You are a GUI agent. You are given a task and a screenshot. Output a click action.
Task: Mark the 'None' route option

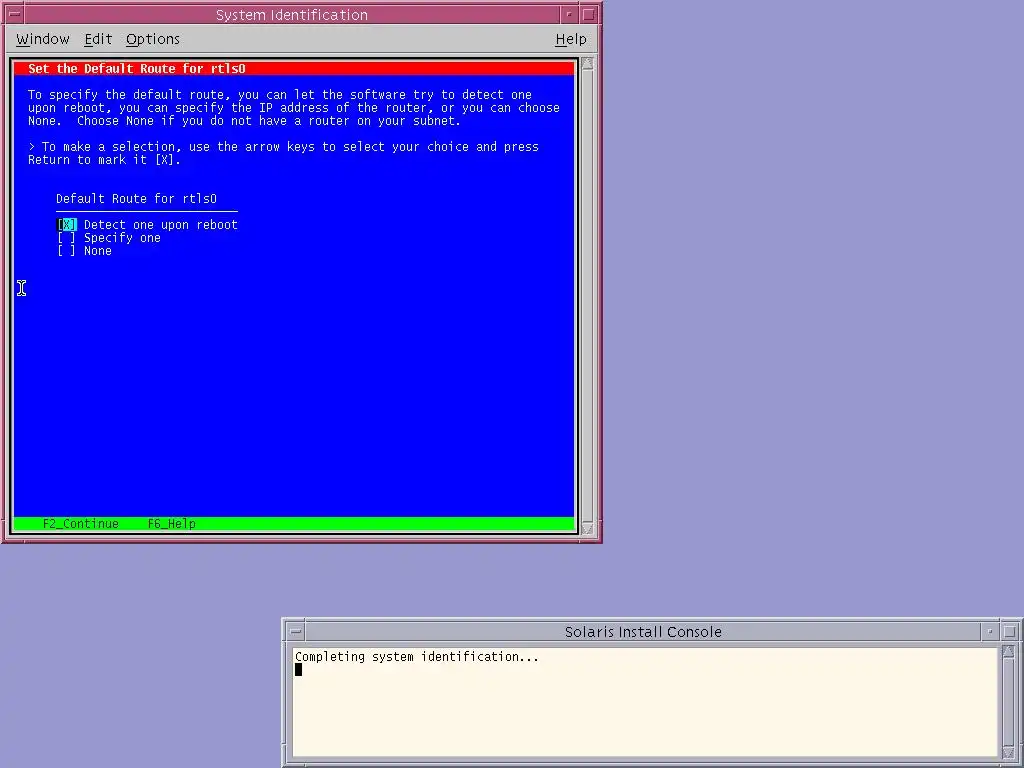[x=67, y=251]
